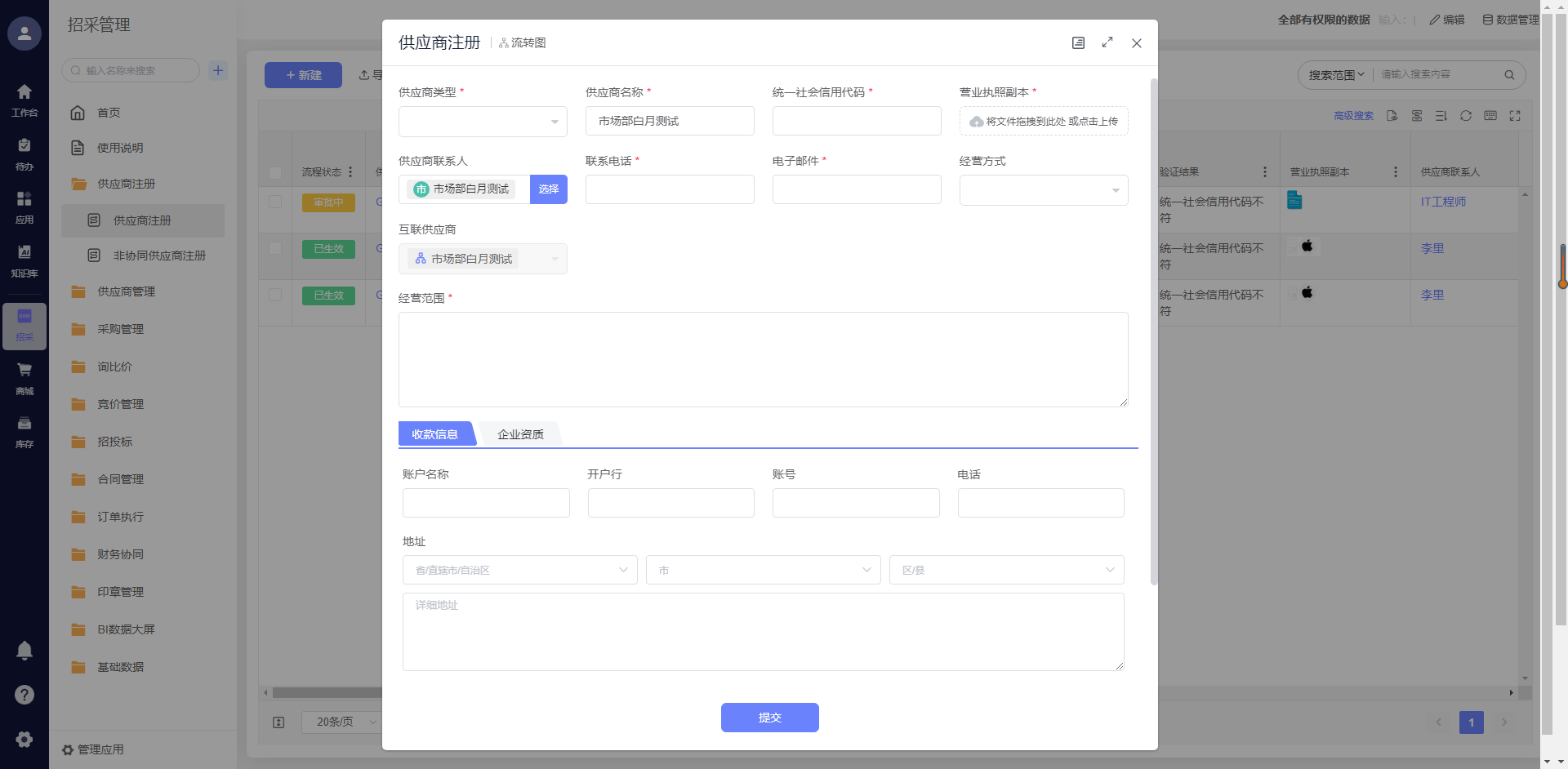The image size is (1568, 769).
Task: Click the form layout icon in dialog header
Action: click(x=1078, y=42)
